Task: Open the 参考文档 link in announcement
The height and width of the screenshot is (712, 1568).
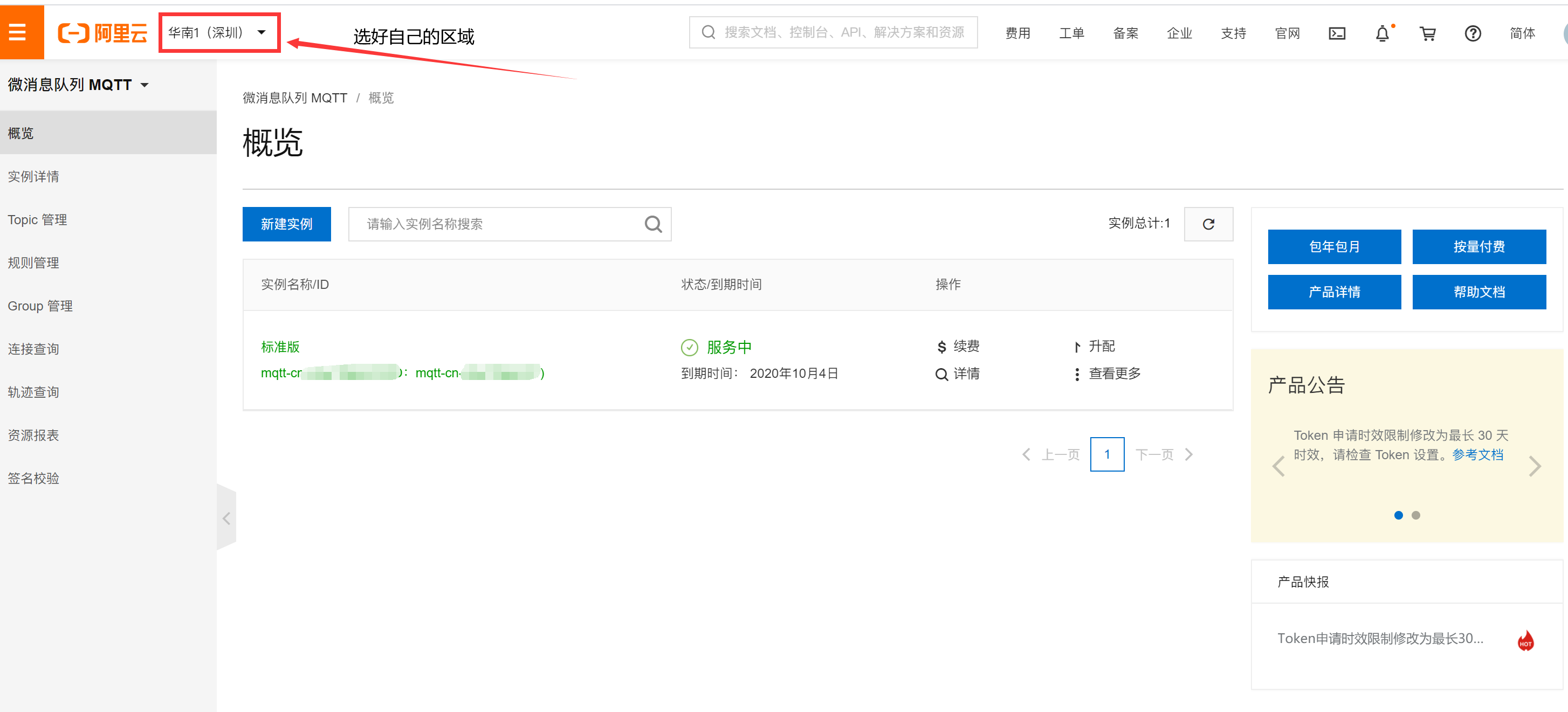Action: tap(1477, 454)
